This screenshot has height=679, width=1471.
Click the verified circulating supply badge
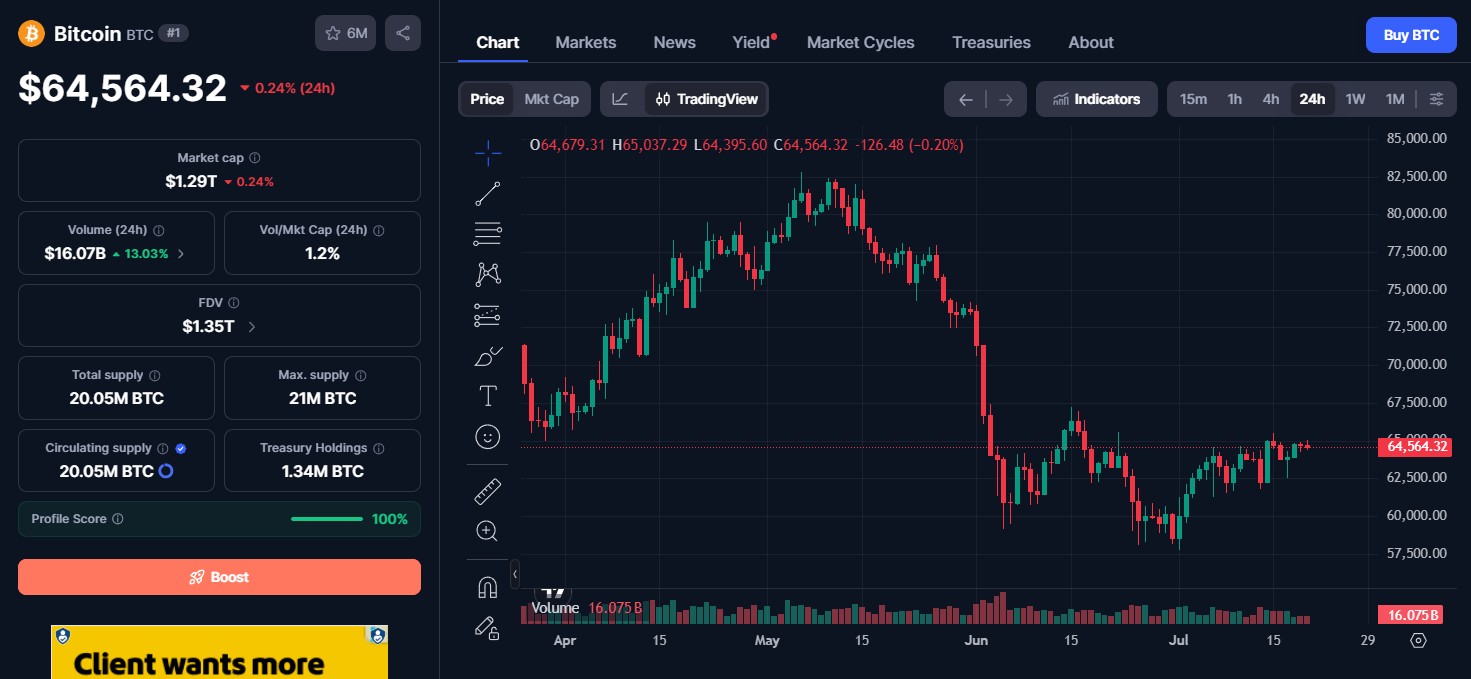pyautogui.click(x=181, y=449)
